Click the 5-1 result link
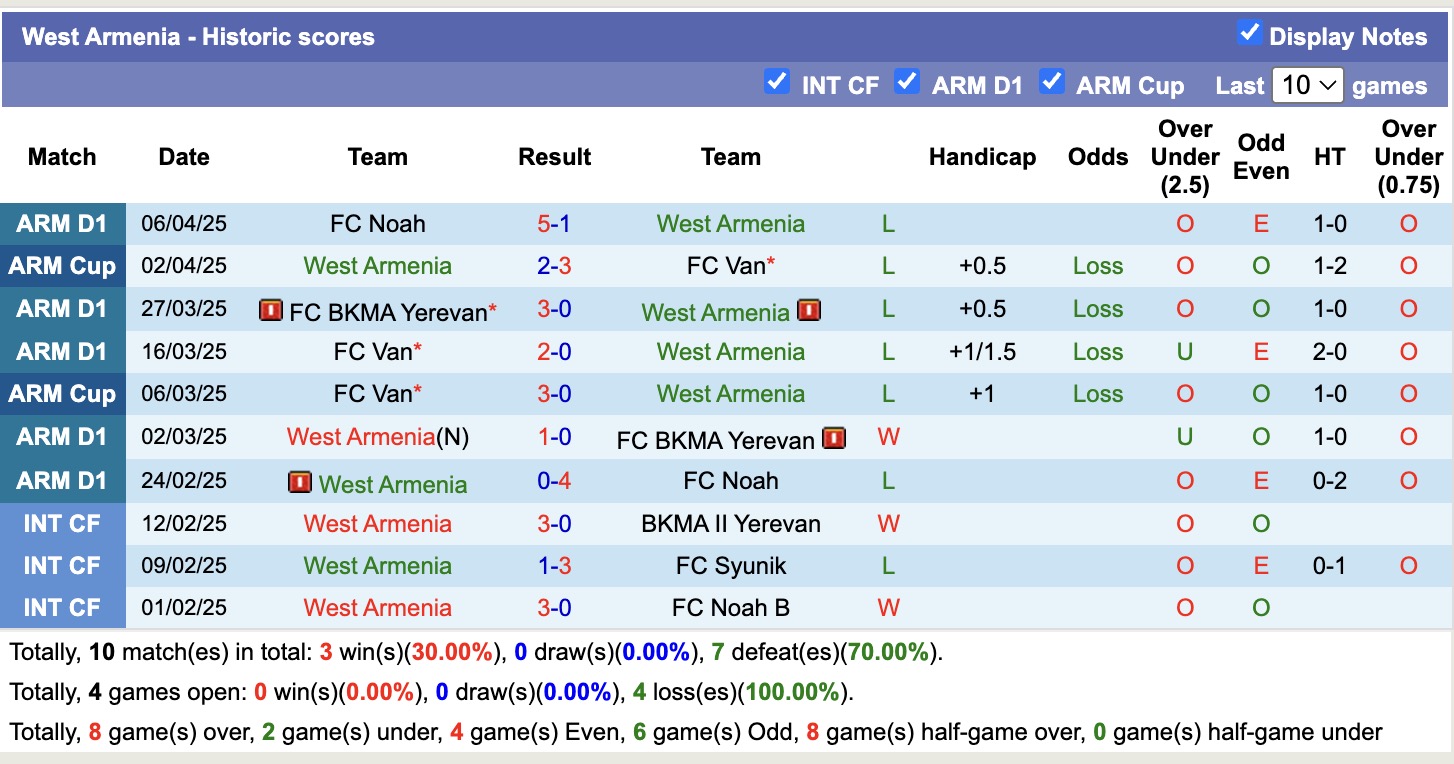Screen dimensions: 1454x764 click(x=555, y=223)
